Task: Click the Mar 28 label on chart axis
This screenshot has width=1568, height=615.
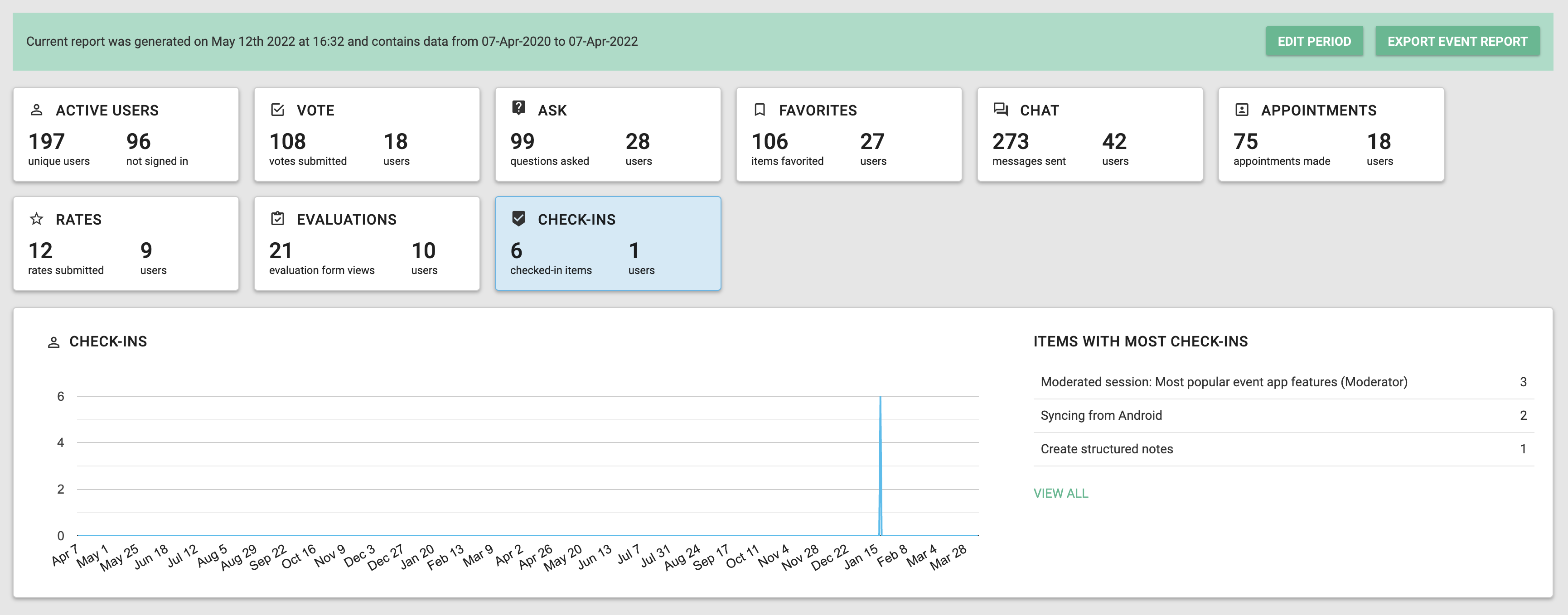Action: click(x=948, y=557)
